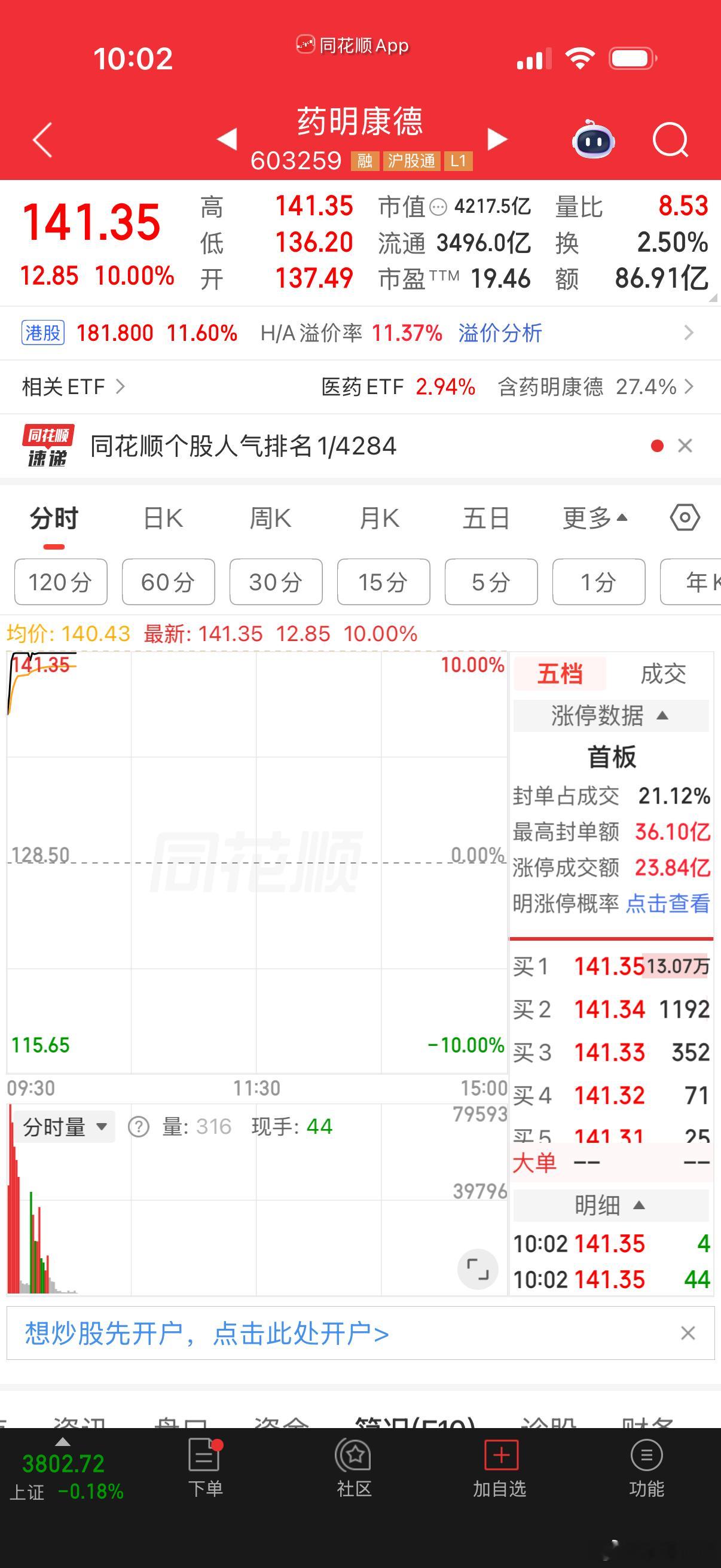Expand the quote details corner arrow

click(x=713, y=298)
